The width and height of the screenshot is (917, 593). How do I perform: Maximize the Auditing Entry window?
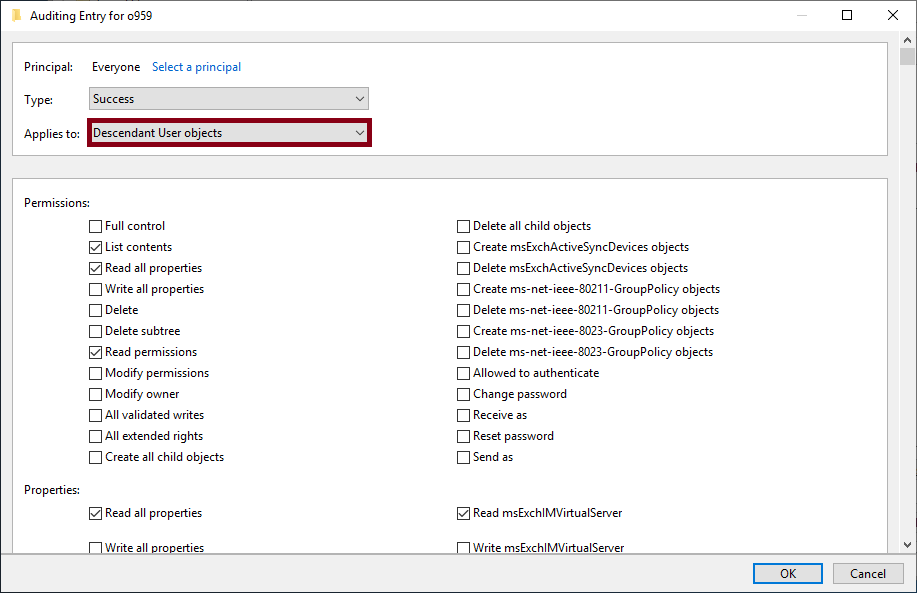click(847, 15)
